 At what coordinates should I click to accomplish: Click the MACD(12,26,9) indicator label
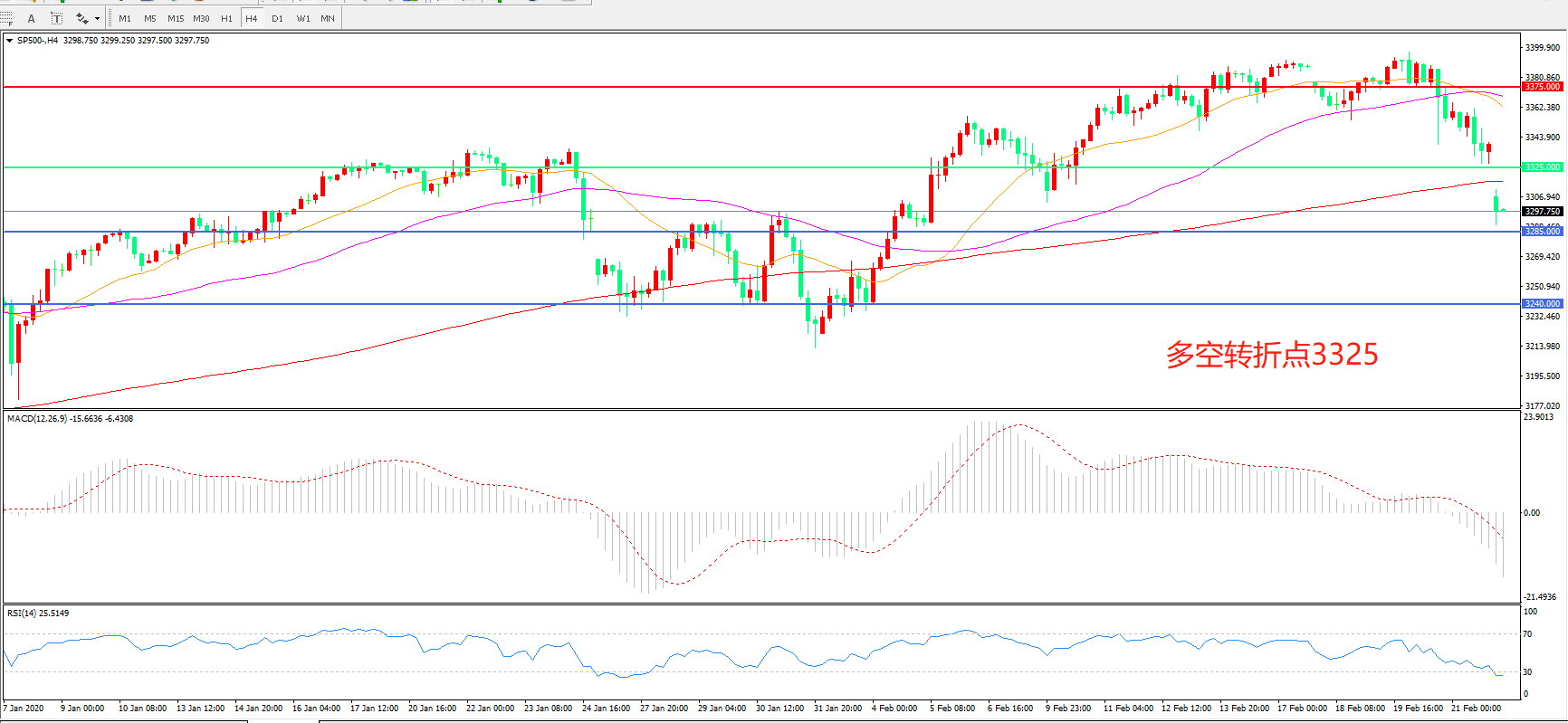[x=36, y=419]
